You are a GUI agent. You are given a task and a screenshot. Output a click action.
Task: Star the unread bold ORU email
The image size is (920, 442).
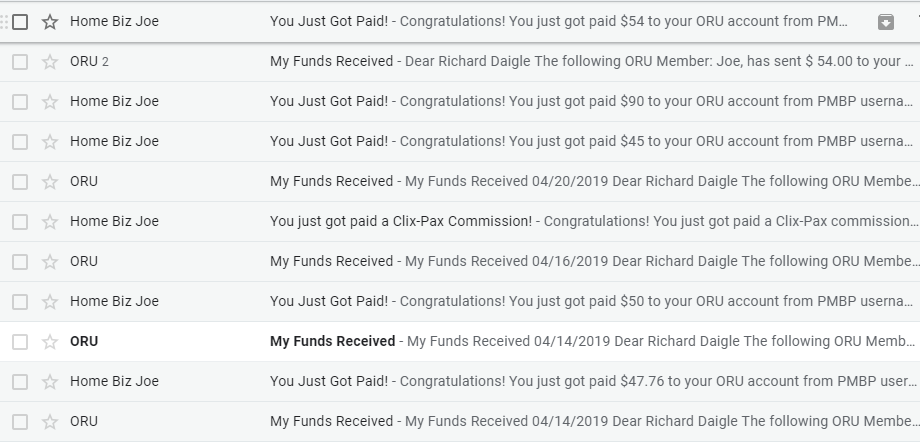coord(50,342)
